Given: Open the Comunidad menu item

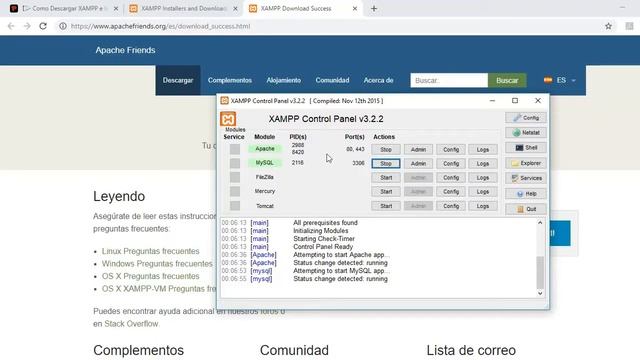Looking at the screenshot, I should [x=332, y=80].
